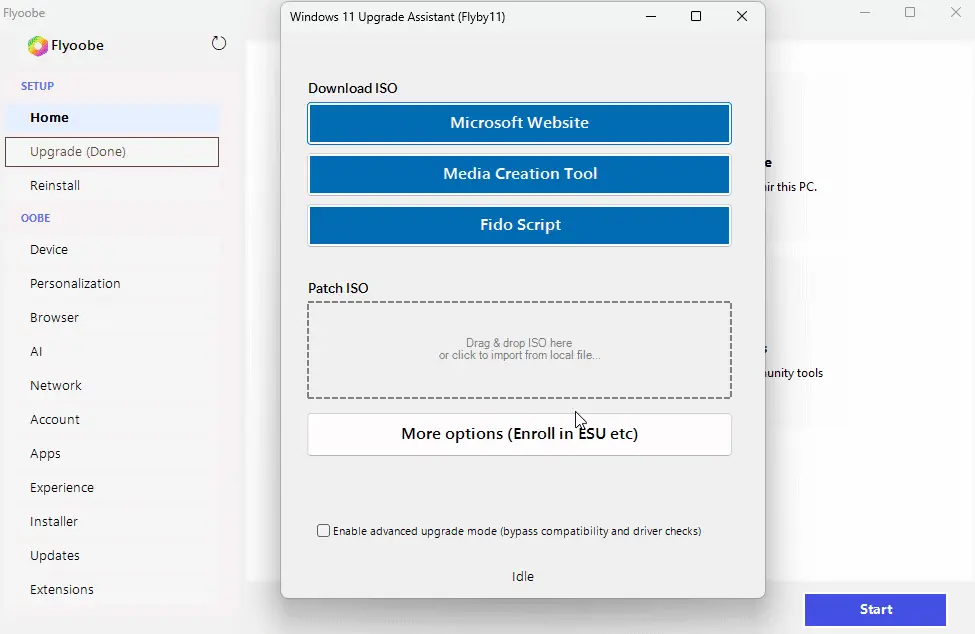The image size is (975, 634).
Task: Click the Media Creation Tool button
Action: 519,174
